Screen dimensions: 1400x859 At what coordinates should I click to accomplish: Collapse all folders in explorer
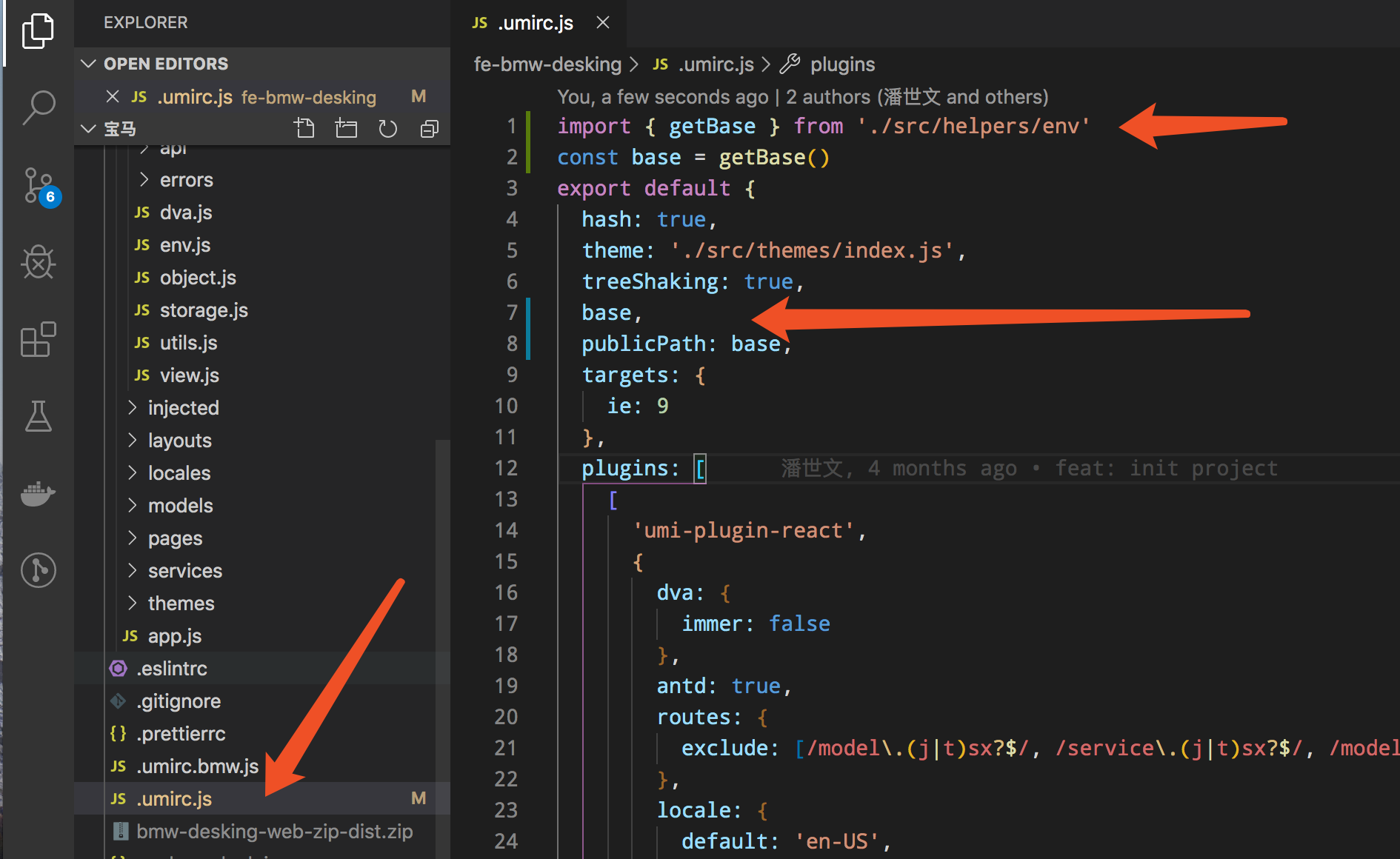pyautogui.click(x=430, y=129)
